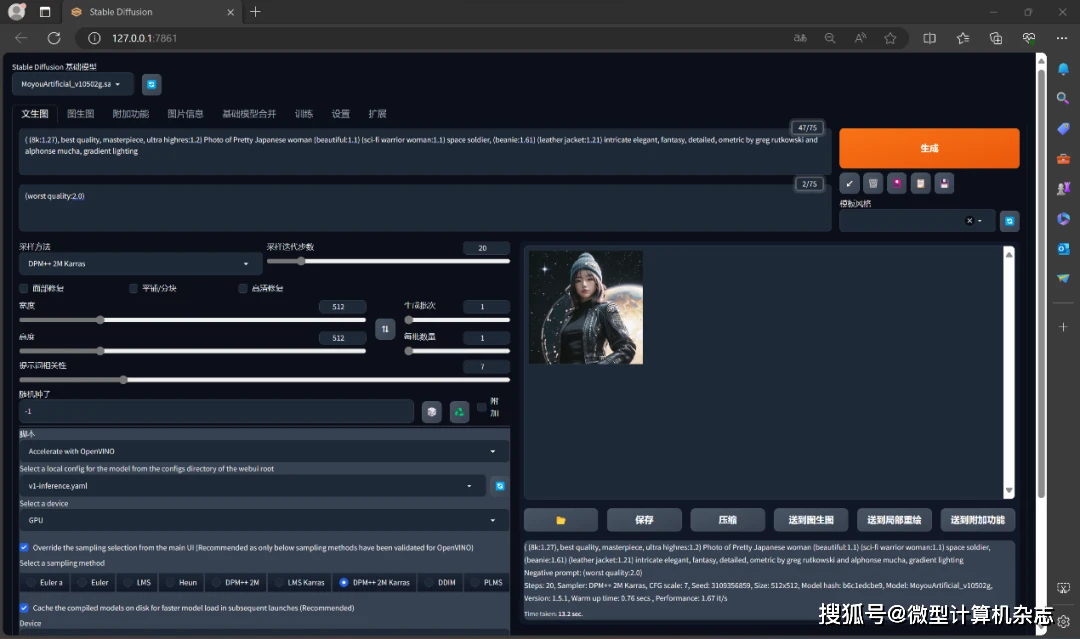Click the trash clear-prompt icon
The image size is (1080, 639).
tap(873, 183)
